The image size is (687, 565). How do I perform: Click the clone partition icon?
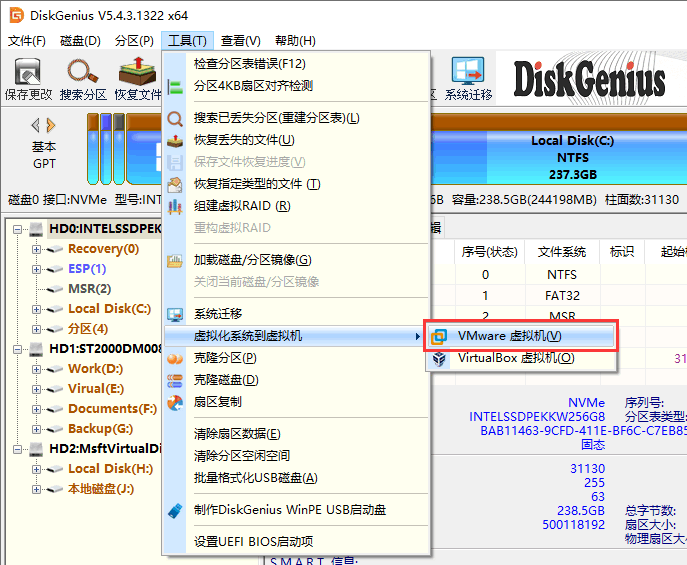175,359
